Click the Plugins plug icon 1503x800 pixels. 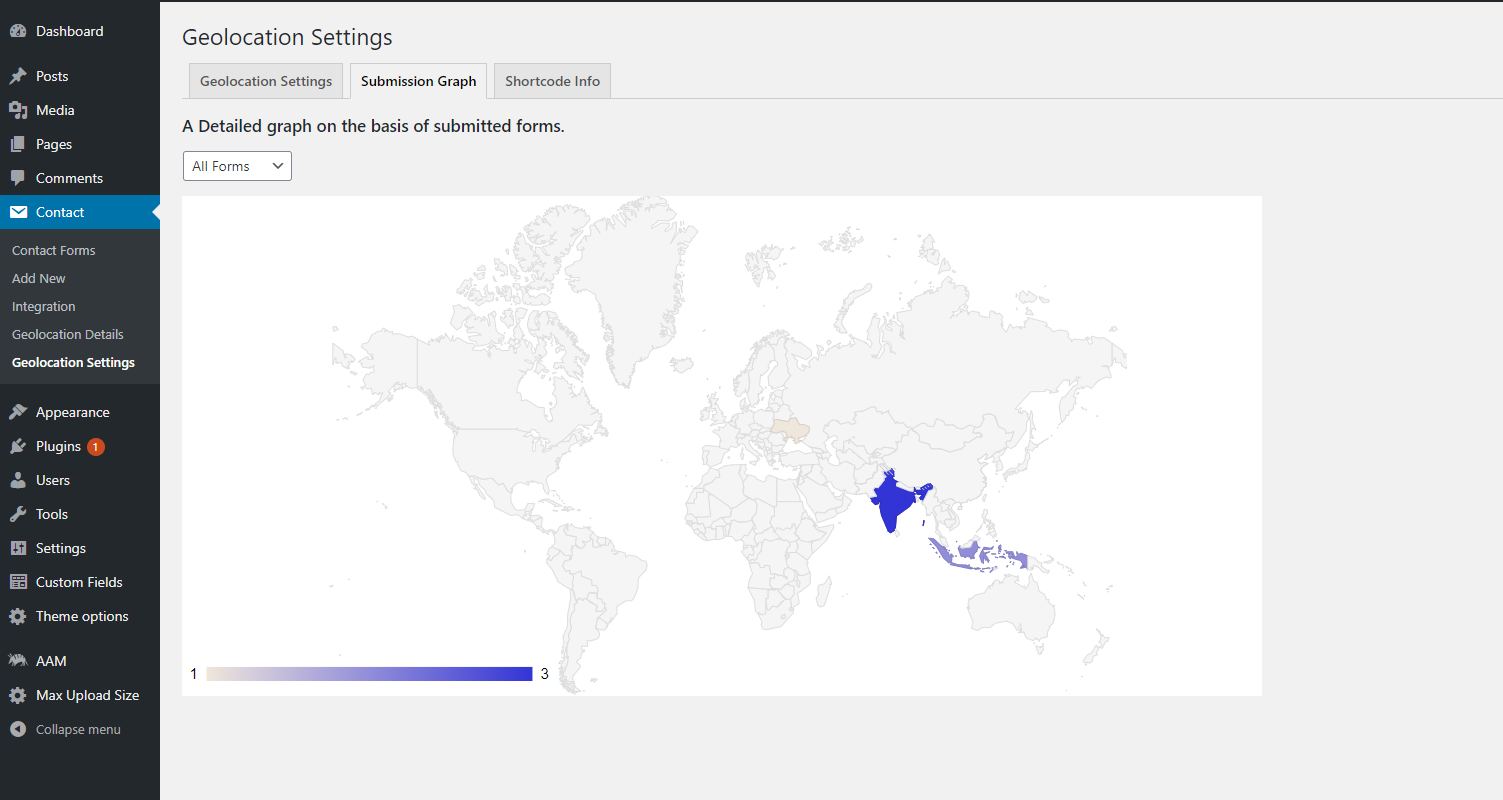18,447
